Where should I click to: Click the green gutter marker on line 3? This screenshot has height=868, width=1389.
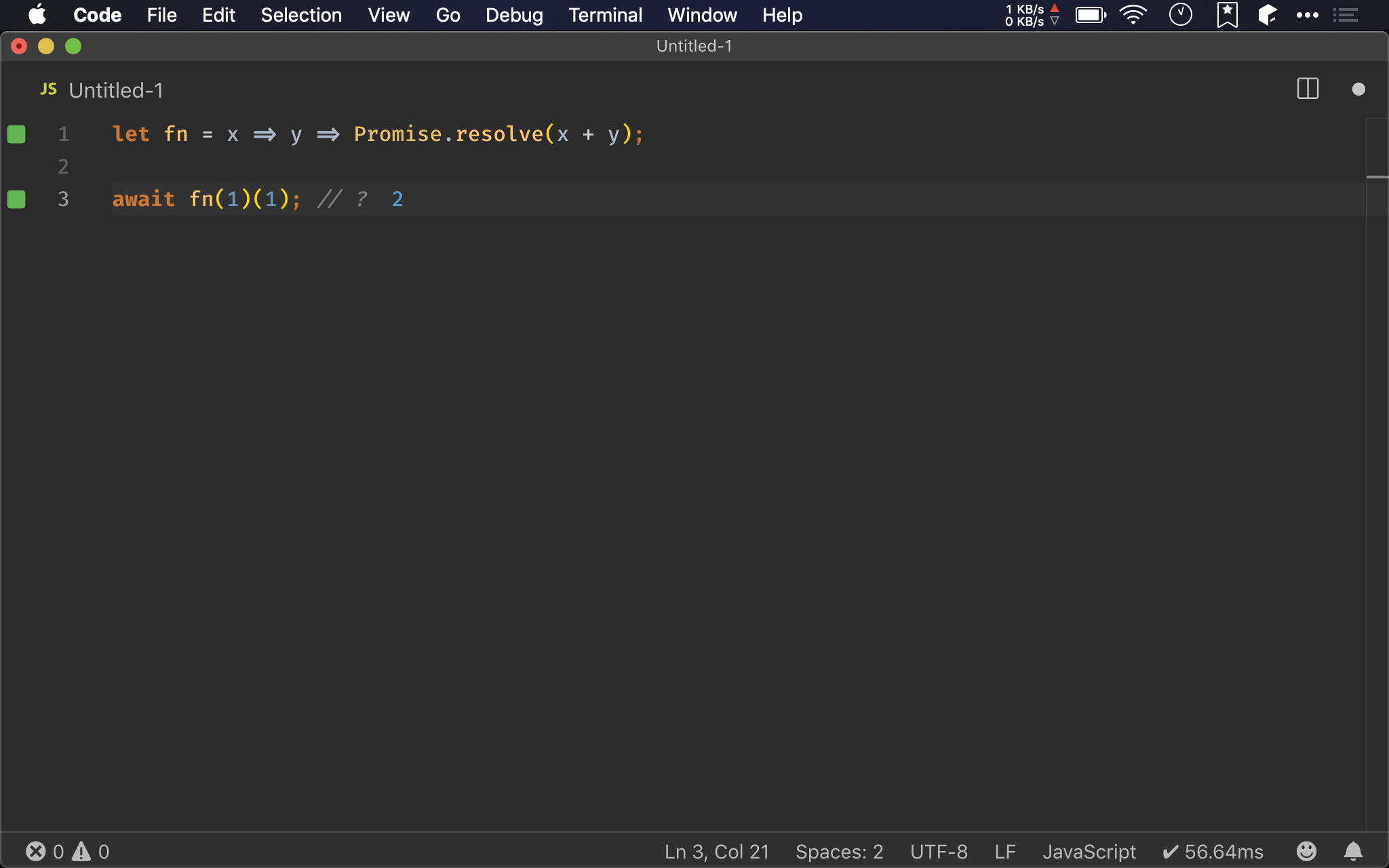coord(16,199)
